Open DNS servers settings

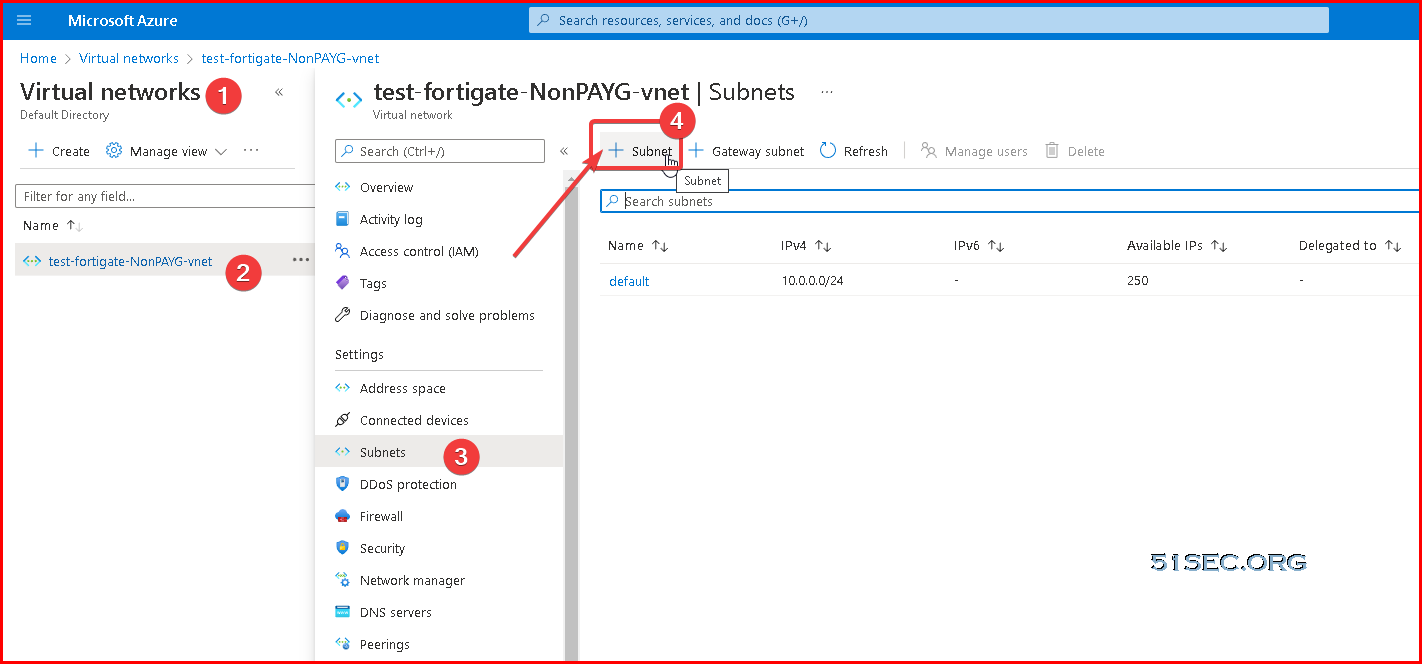coord(396,612)
